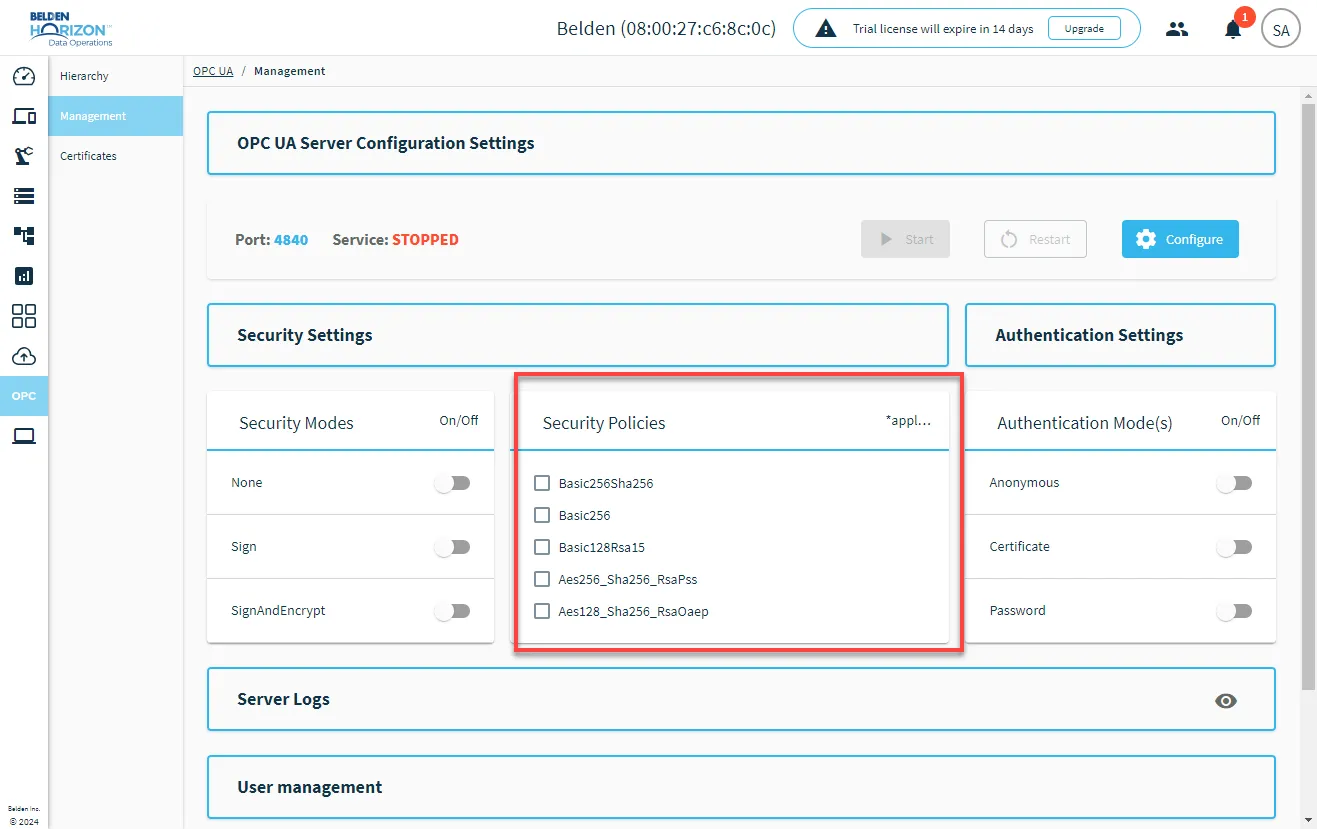Image resolution: width=1317 pixels, height=829 pixels.
Task: Check the Aes256_Sha256_RsaPss policy
Action: coord(542,579)
